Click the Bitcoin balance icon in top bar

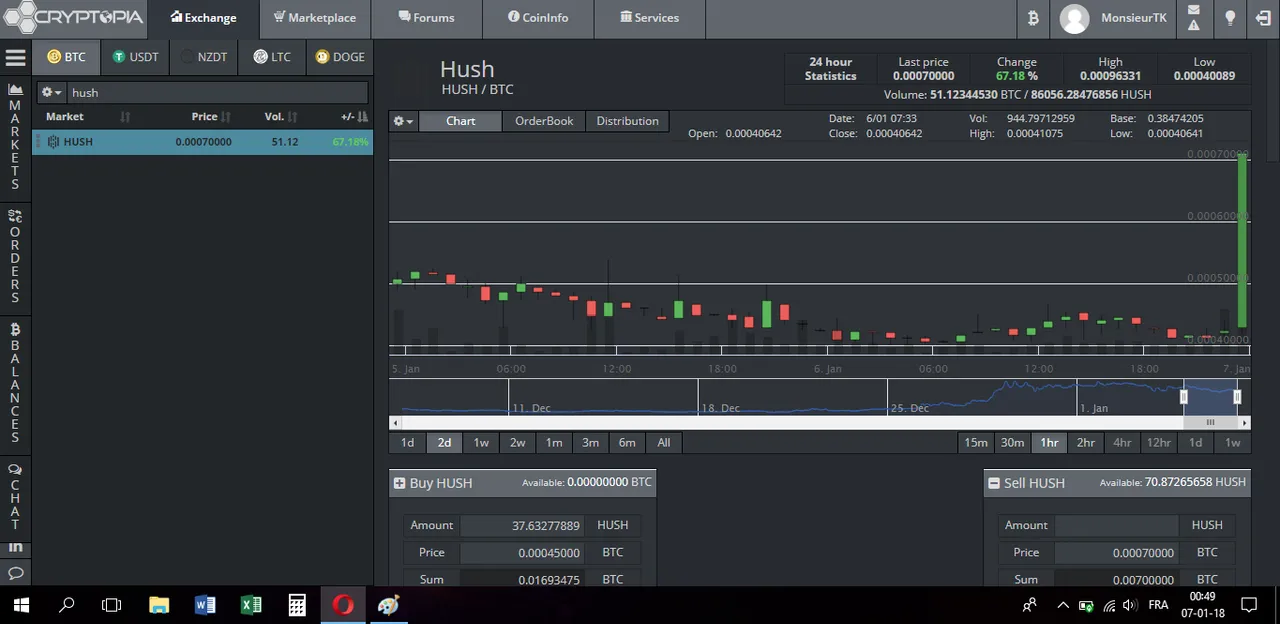(x=1033, y=18)
